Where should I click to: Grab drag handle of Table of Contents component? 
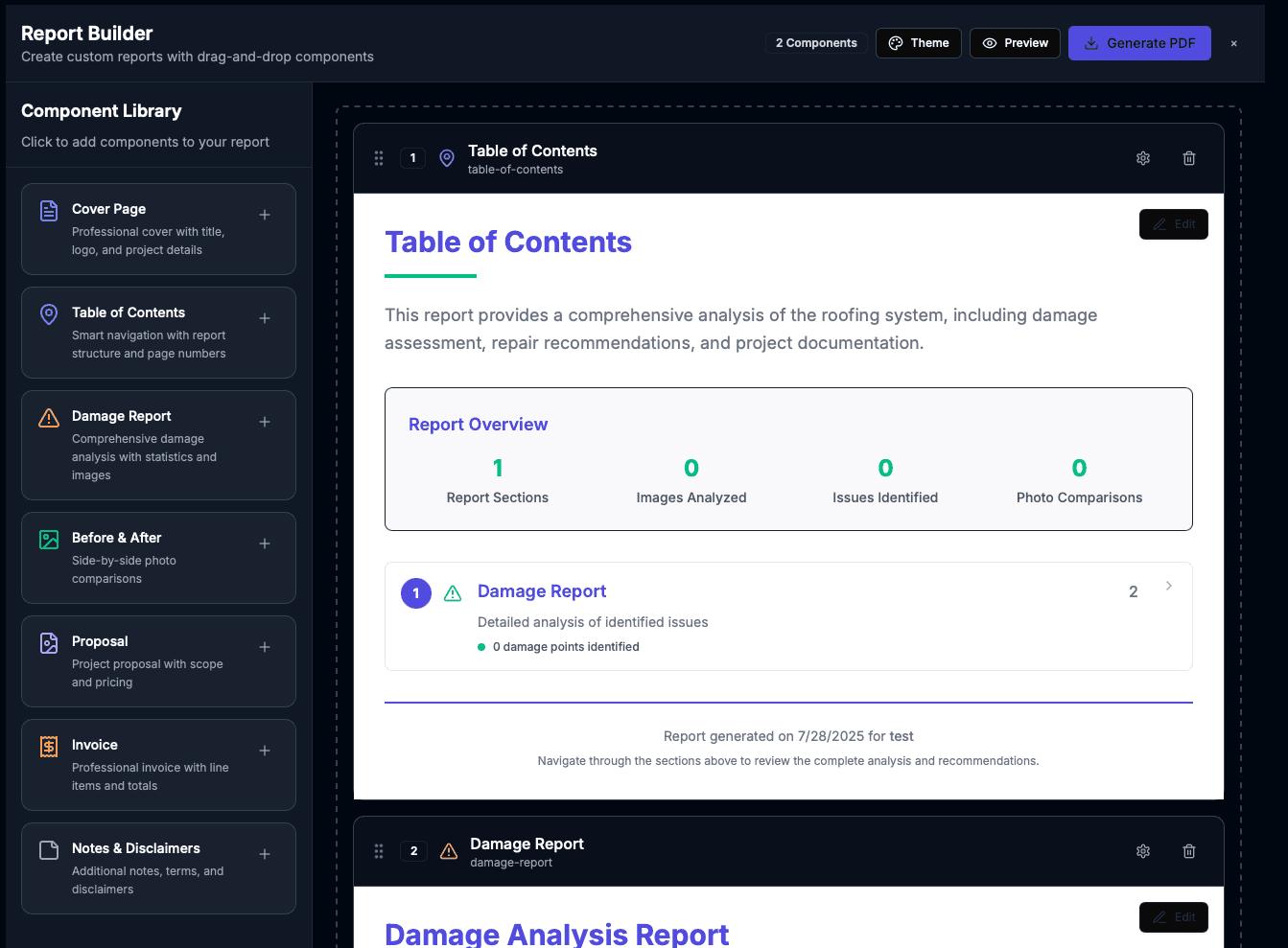(379, 158)
